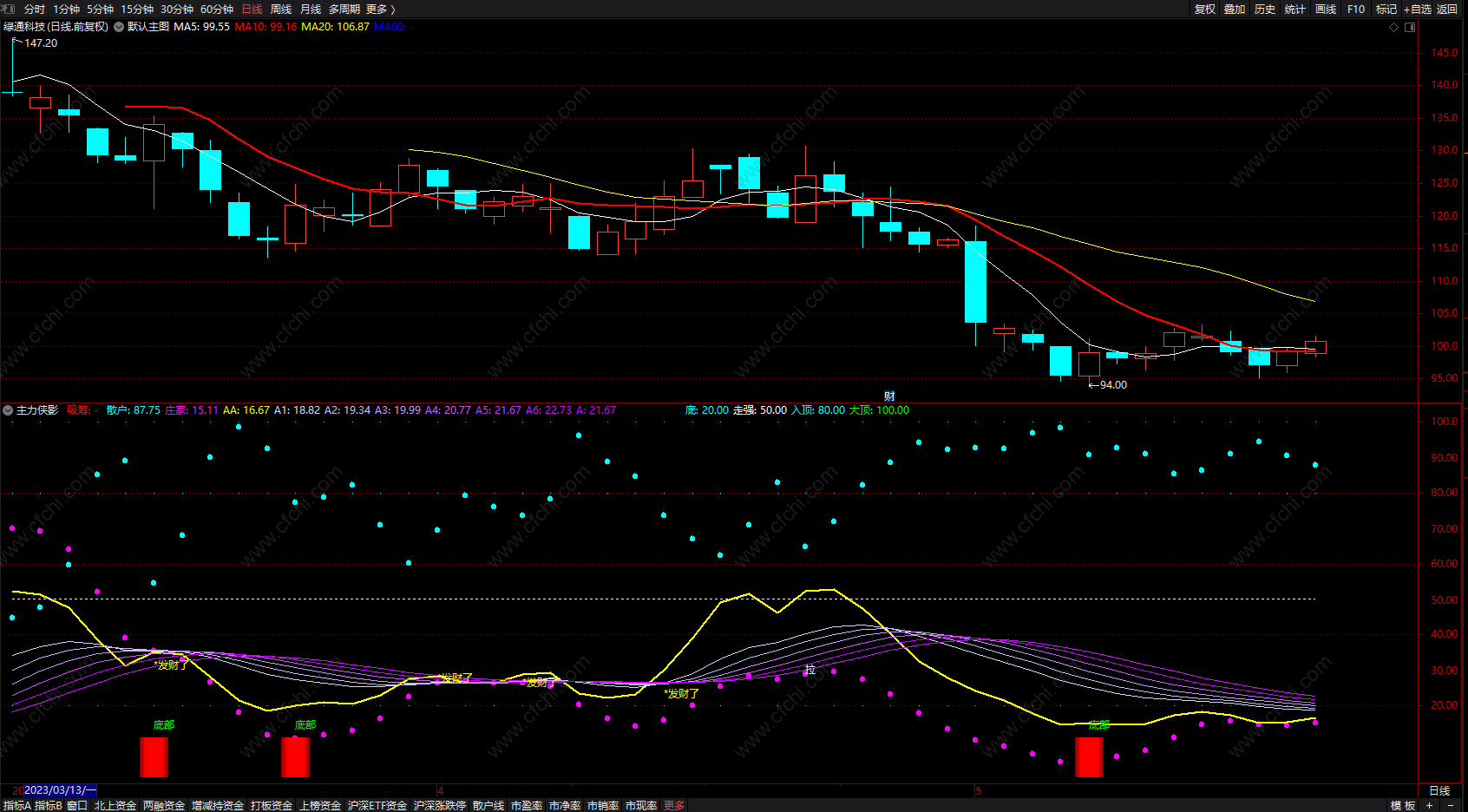This screenshot has height=812, width=1468.
Task: Click the 财 marker below candlesticks
Action: pos(889,396)
